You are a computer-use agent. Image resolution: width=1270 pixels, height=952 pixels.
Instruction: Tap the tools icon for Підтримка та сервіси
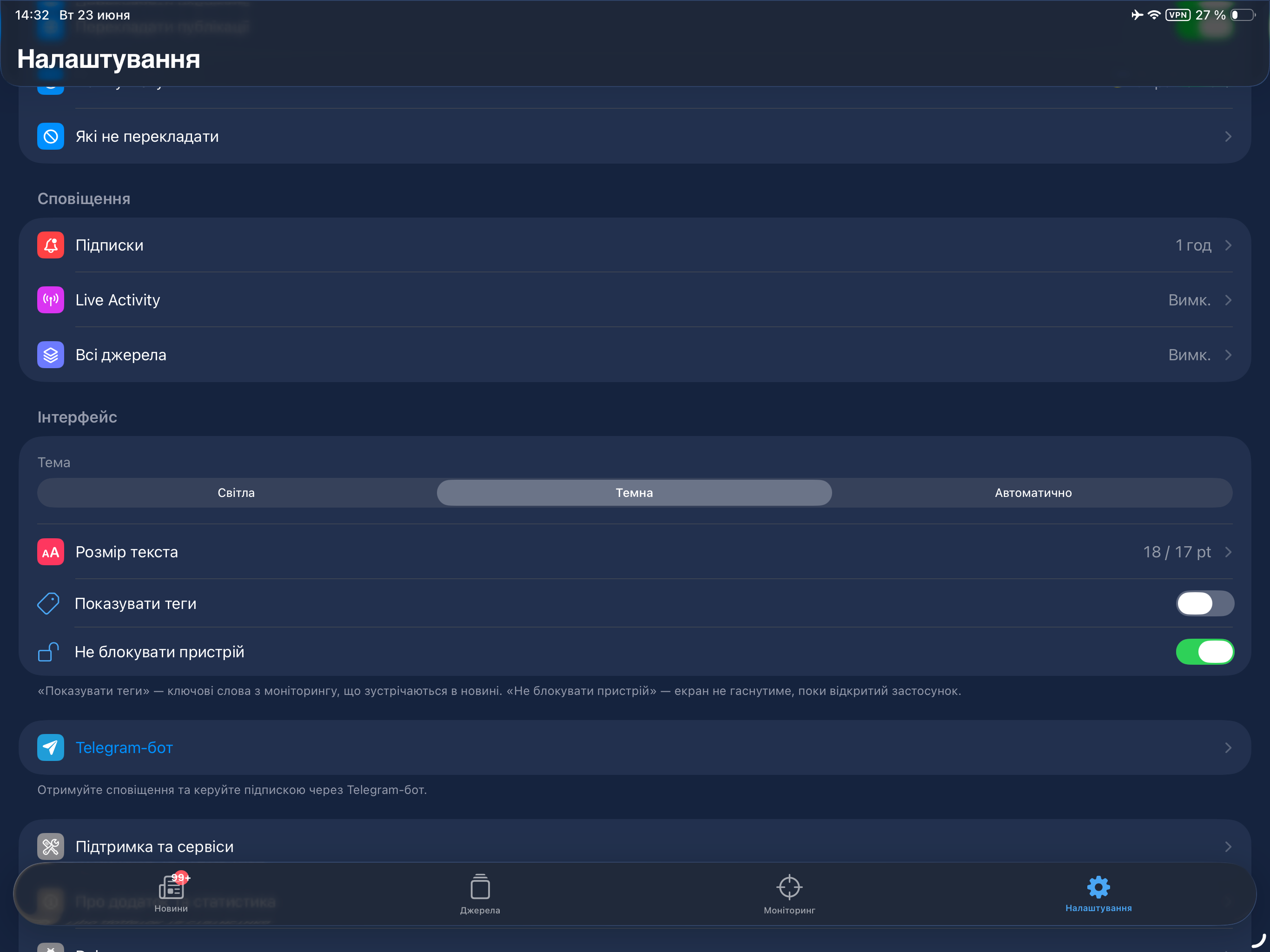click(51, 846)
